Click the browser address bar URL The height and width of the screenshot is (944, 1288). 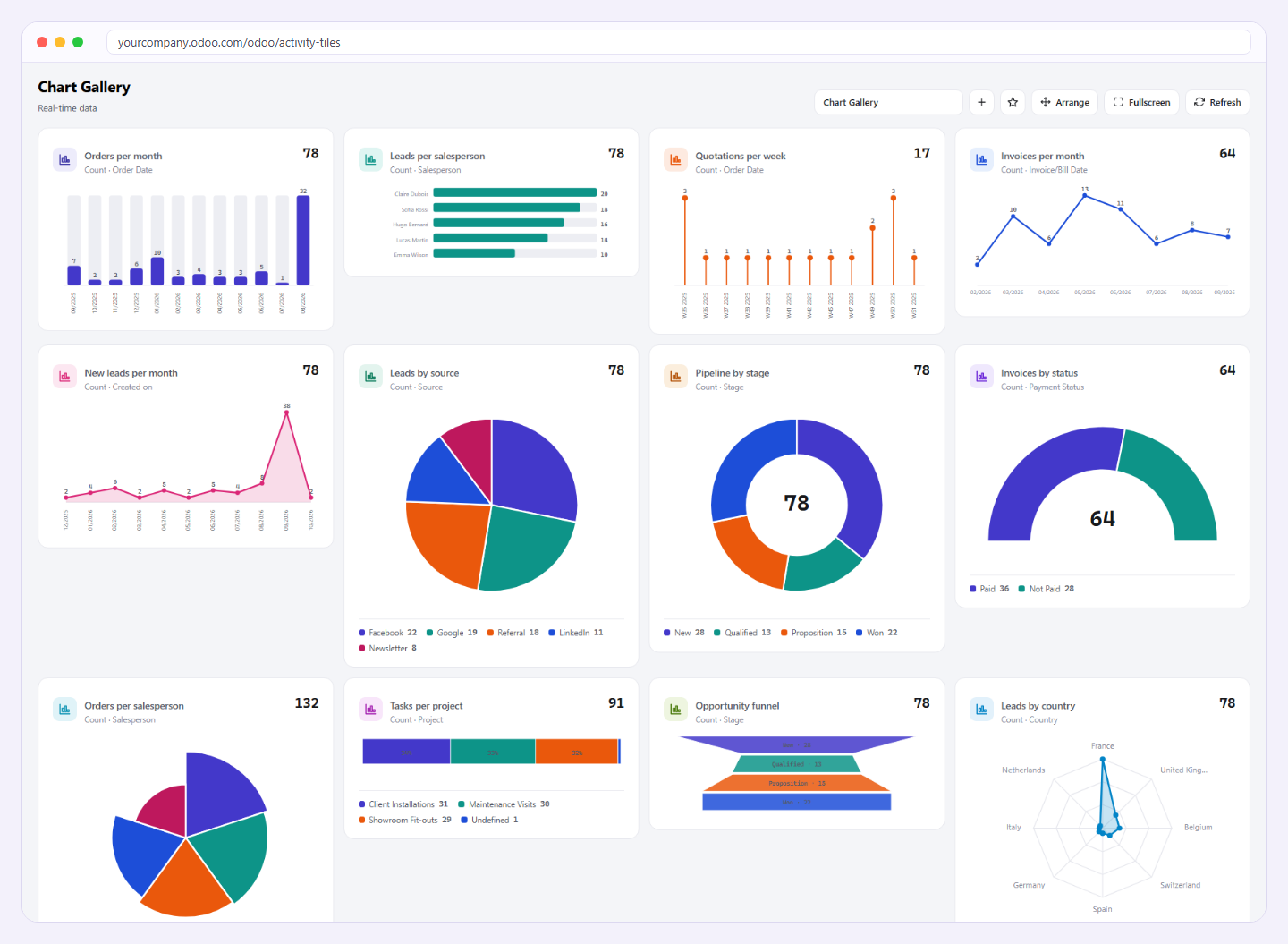[x=678, y=42]
